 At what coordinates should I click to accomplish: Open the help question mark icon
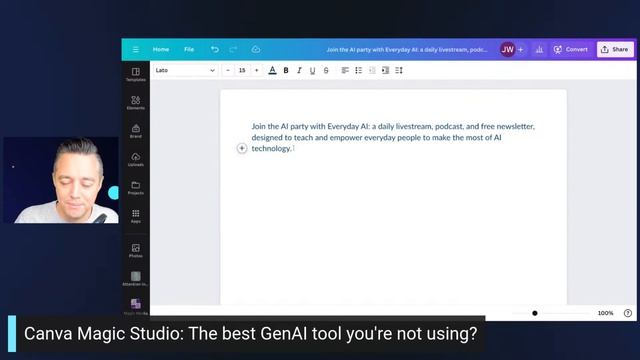click(x=628, y=313)
